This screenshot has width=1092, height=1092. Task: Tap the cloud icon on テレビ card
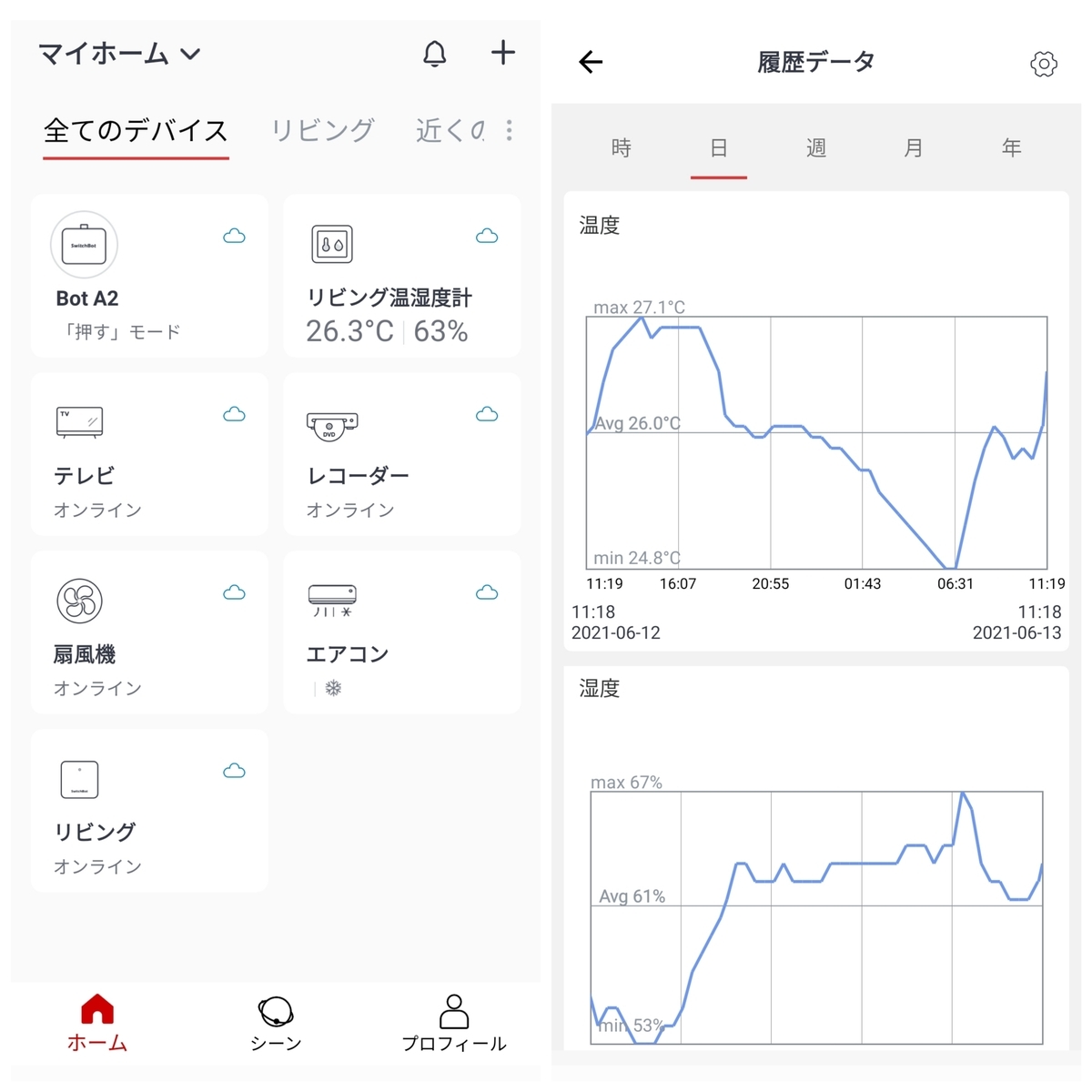coord(235,415)
